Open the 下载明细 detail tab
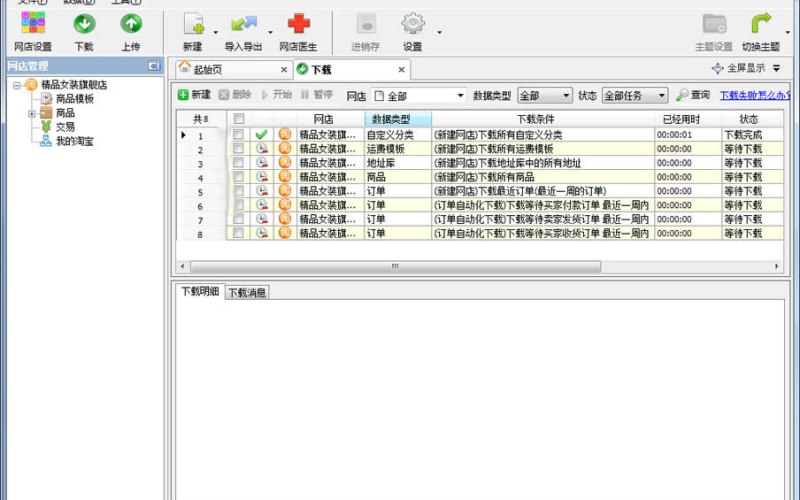This screenshot has width=800, height=500. (200, 291)
